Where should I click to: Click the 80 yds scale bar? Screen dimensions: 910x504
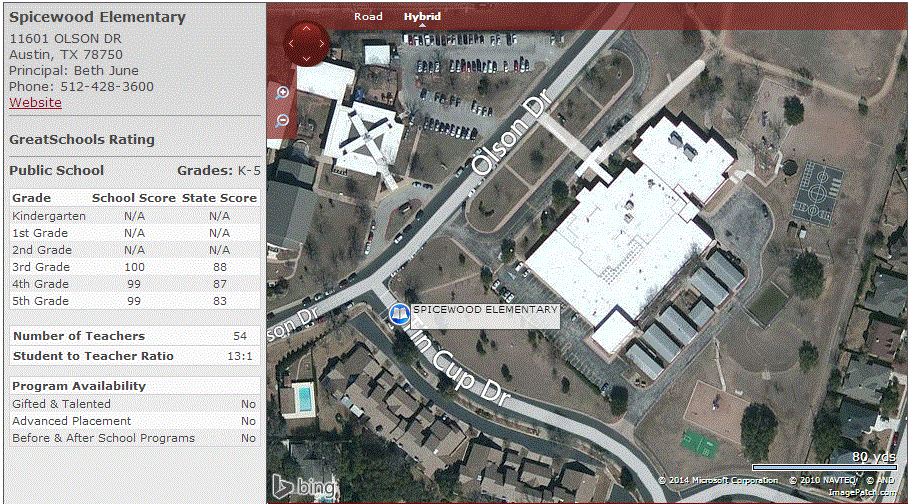click(824, 467)
